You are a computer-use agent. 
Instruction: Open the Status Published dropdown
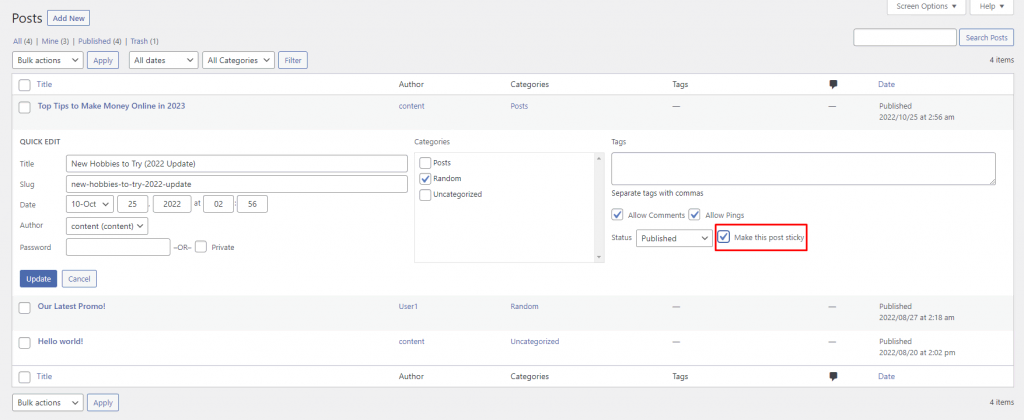674,239
